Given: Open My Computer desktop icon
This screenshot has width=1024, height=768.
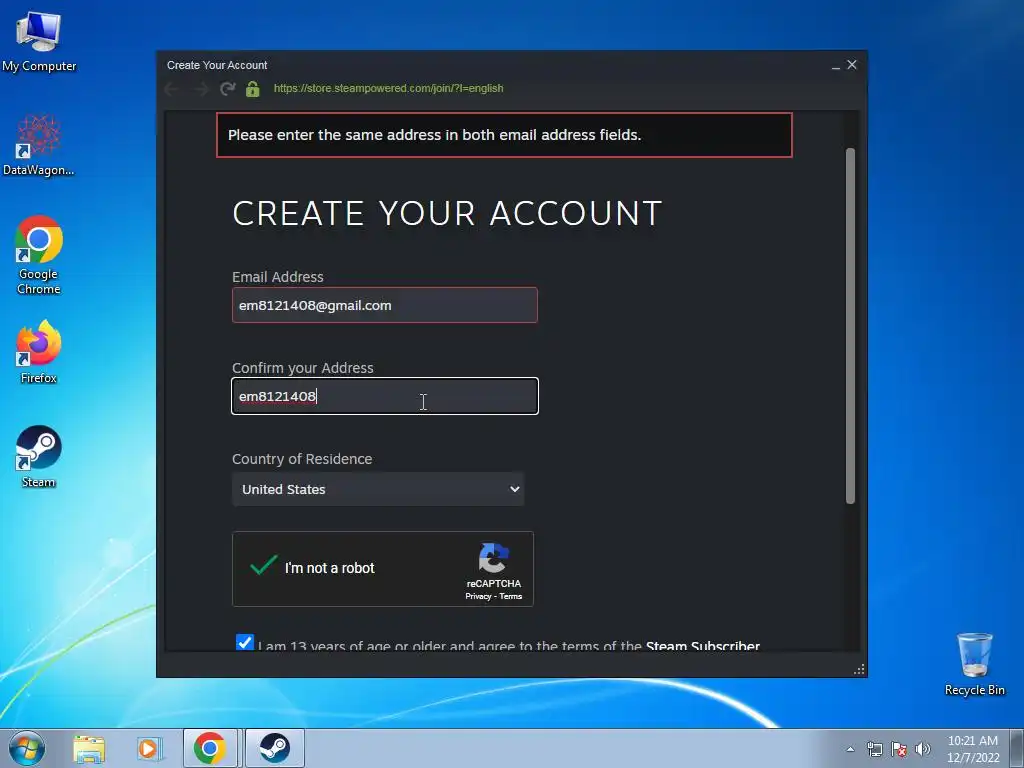Looking at the screenshot, I should coord(39,41).
